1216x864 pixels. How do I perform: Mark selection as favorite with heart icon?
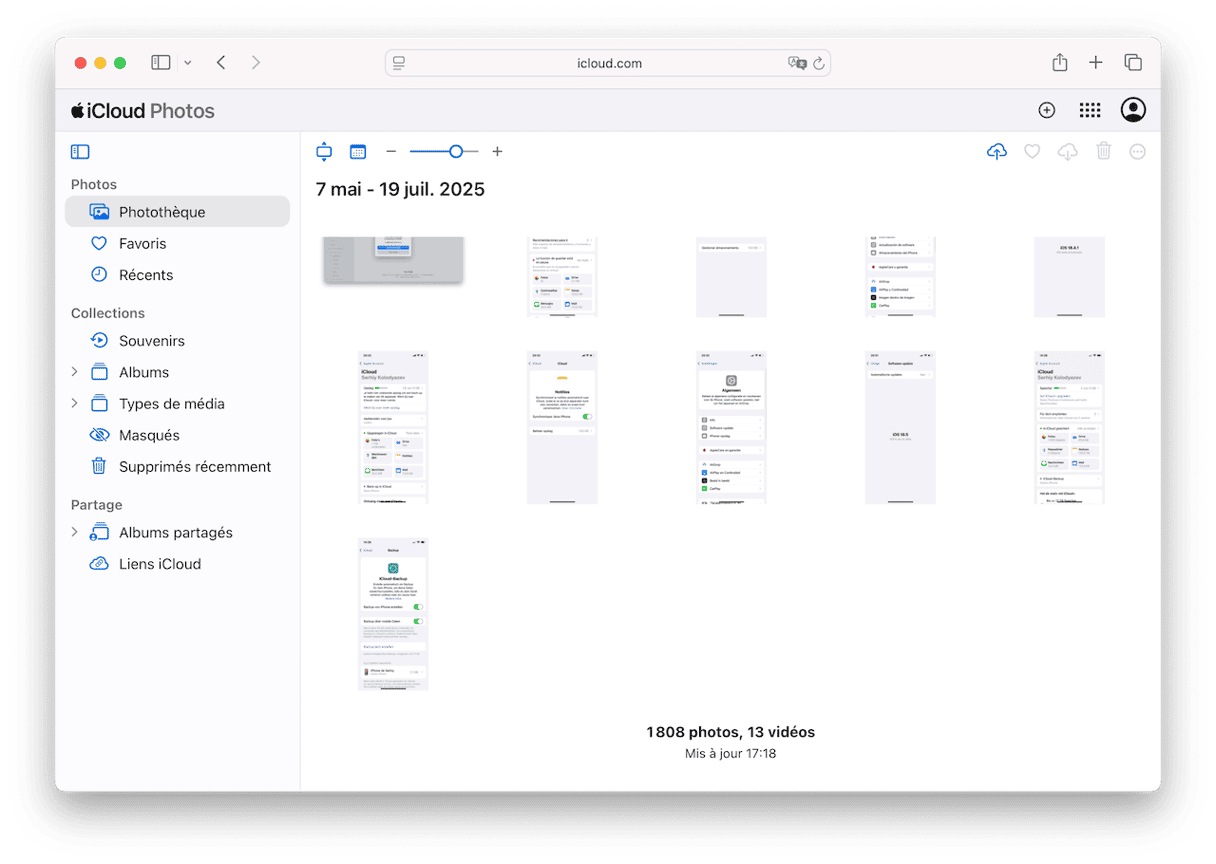click(1032, 152)
